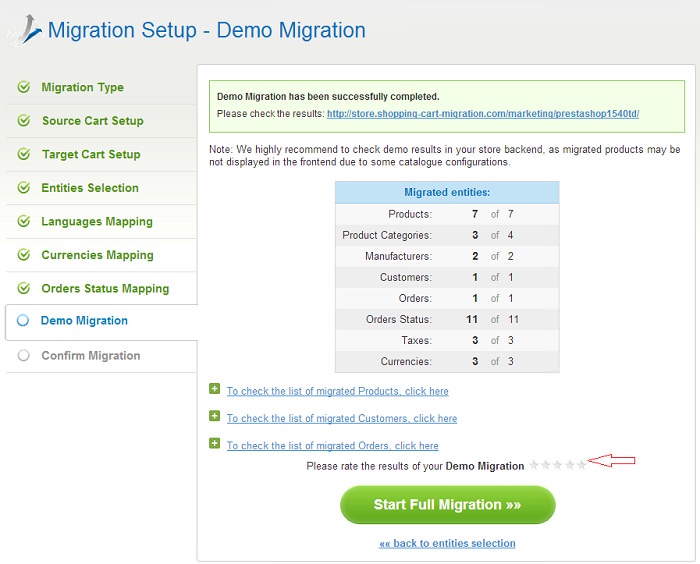The image size is (700, 564).
Task: Click the grey circle beside Confirm Migration step
Action: tap(23, 355)
